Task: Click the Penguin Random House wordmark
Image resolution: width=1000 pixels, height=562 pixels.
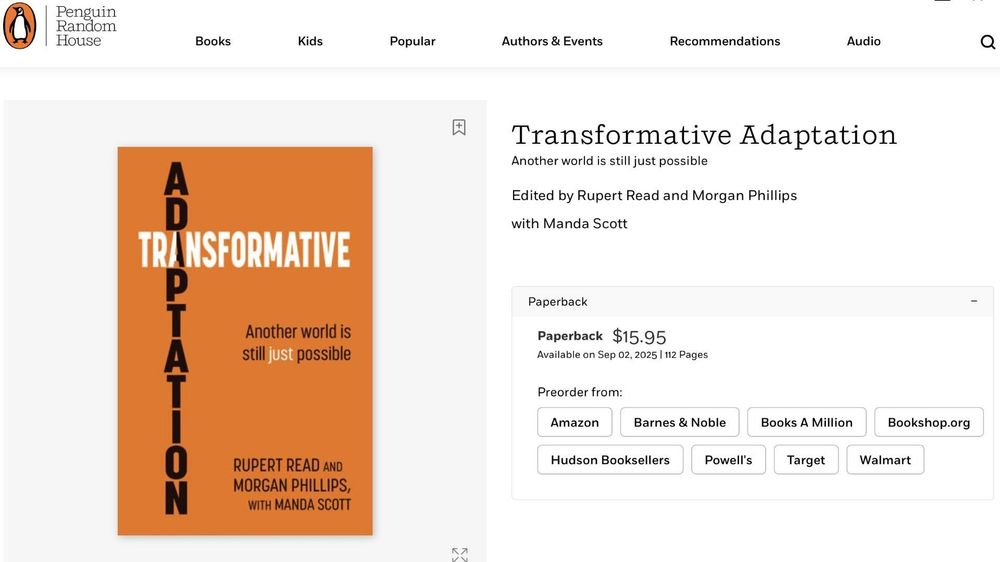Action: click(x=86, y=26)
